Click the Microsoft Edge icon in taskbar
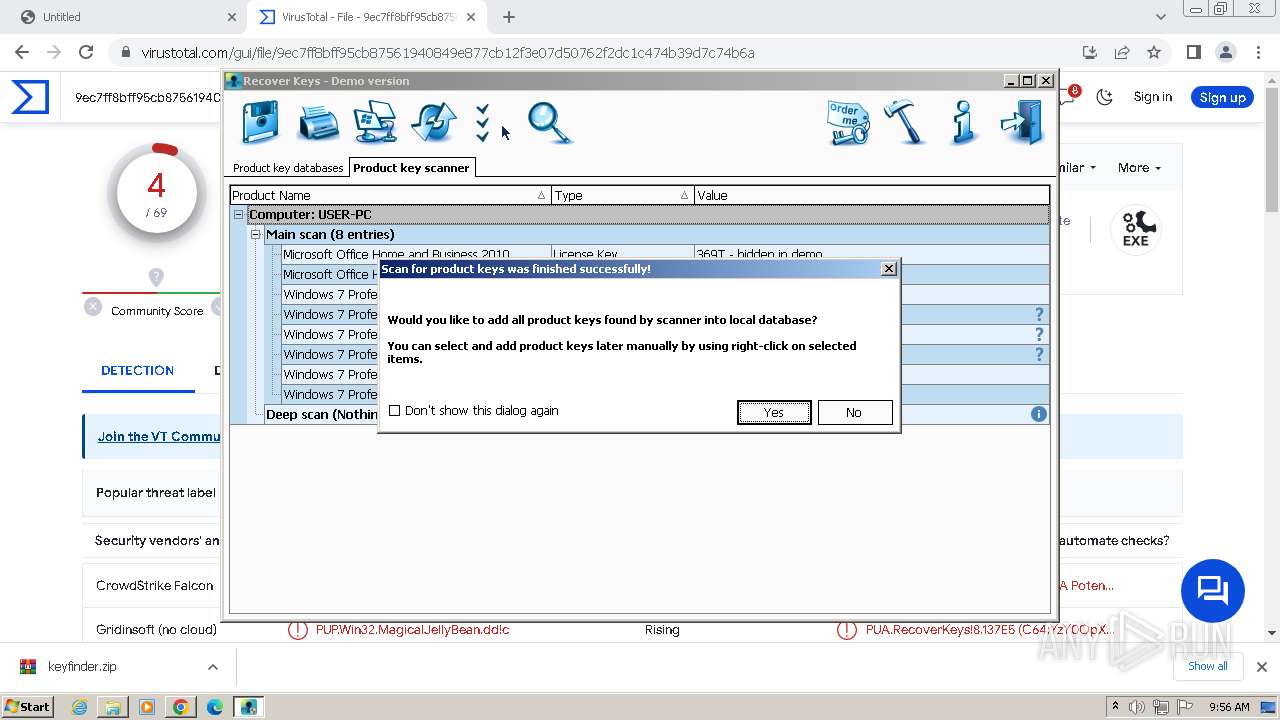The image size is (1280, 720). (x=215, y=707)
